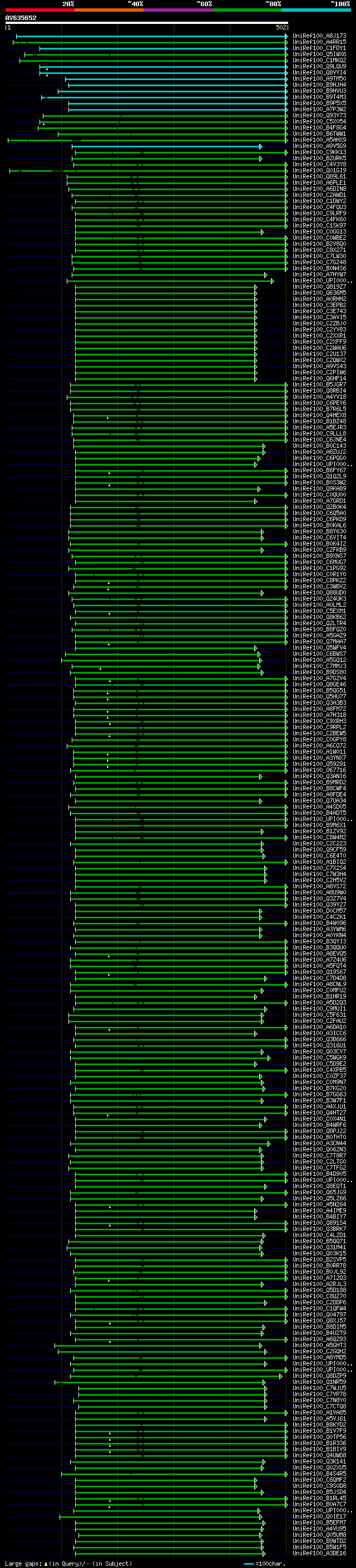Select the UniRef100_Q4UWD8 label

(x=319, y=1456)
